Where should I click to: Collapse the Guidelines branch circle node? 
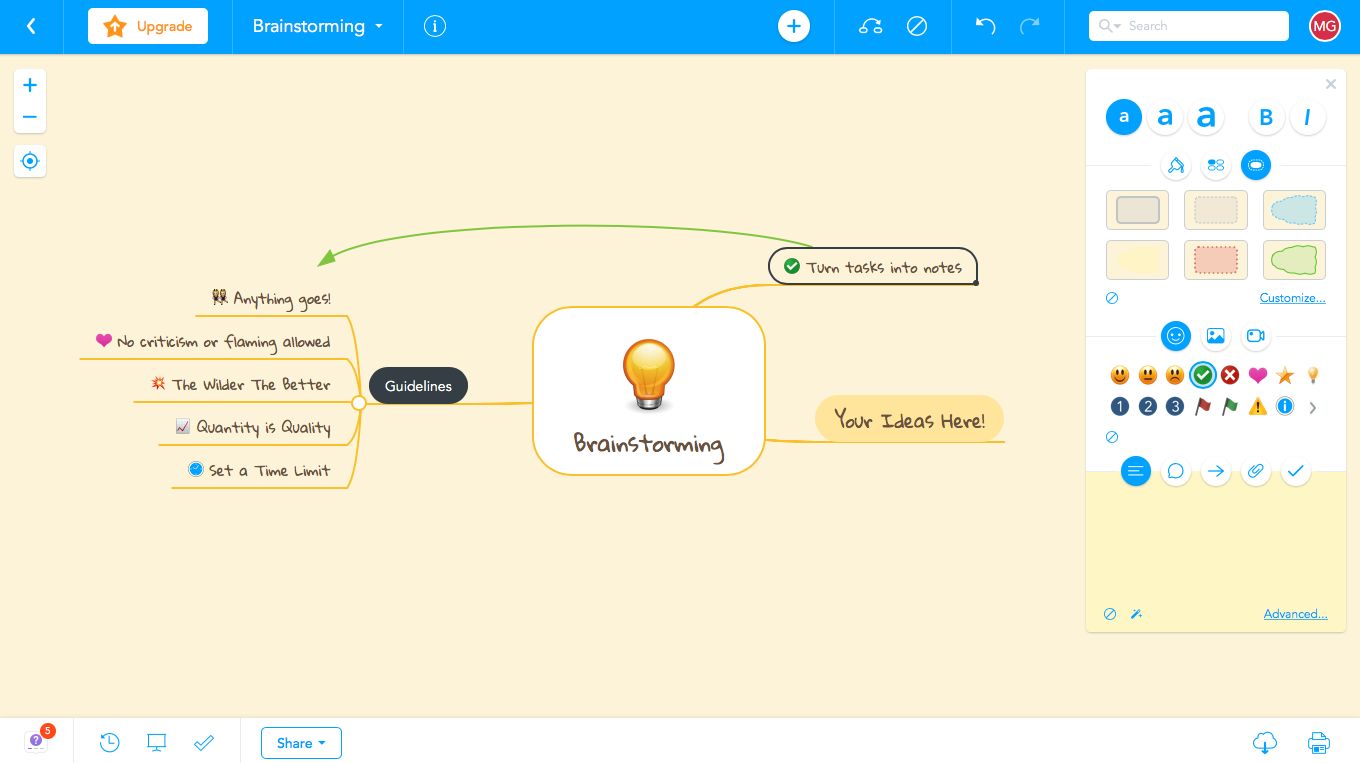tap(359, 403)
